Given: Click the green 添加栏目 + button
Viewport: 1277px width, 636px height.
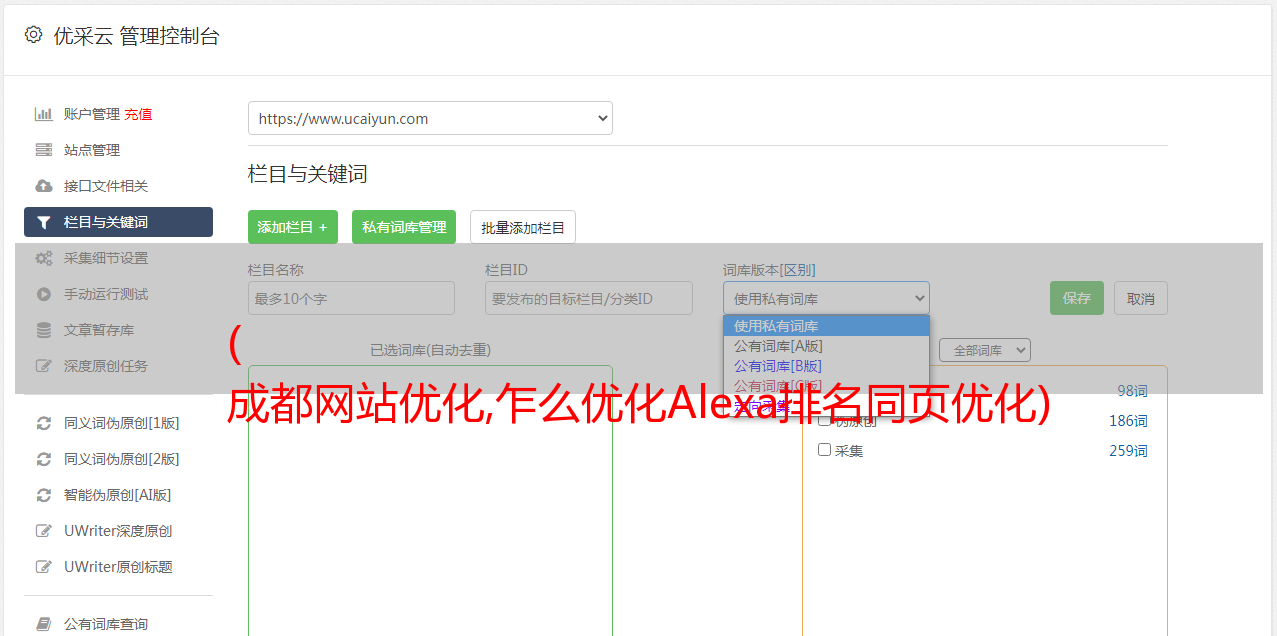Looking at the screenshot, I should click(293, 227).
